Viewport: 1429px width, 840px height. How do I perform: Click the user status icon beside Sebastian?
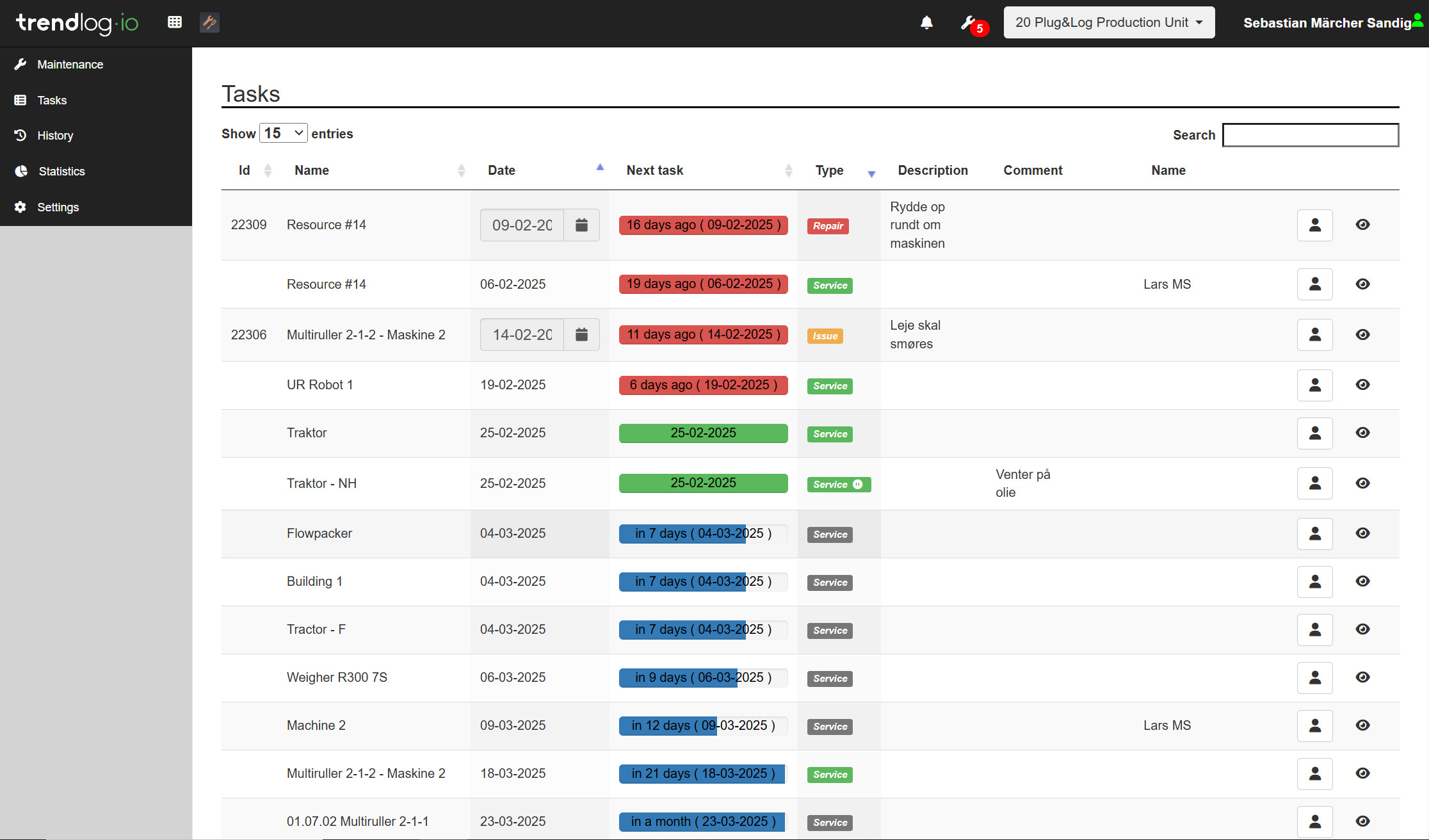(1417, 20)
